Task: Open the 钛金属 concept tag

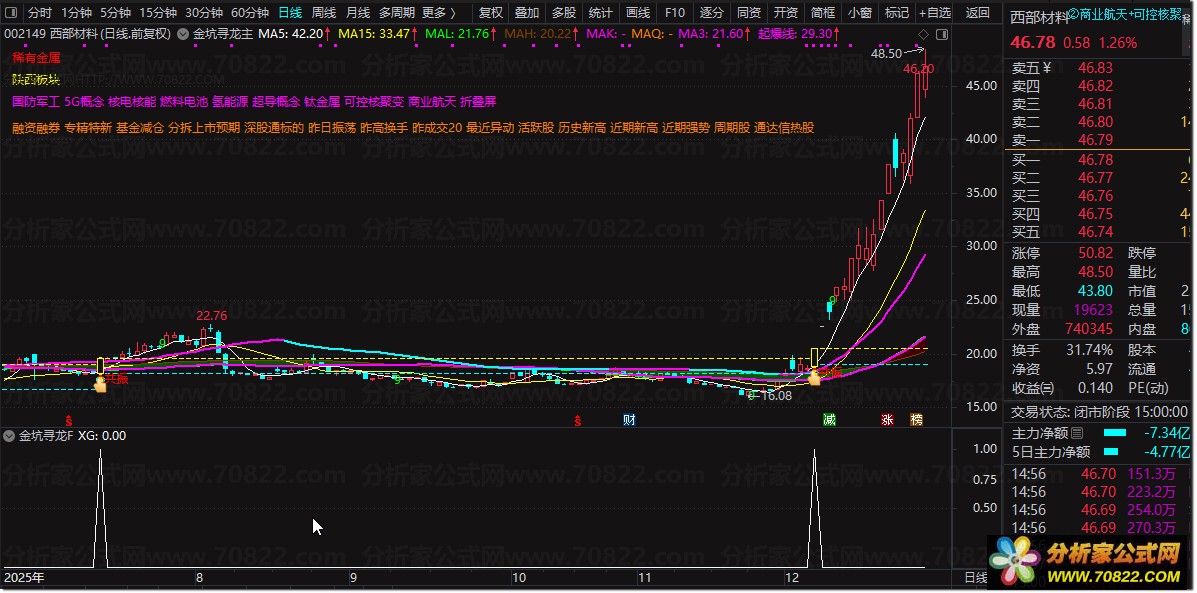Action: [322, 101]
